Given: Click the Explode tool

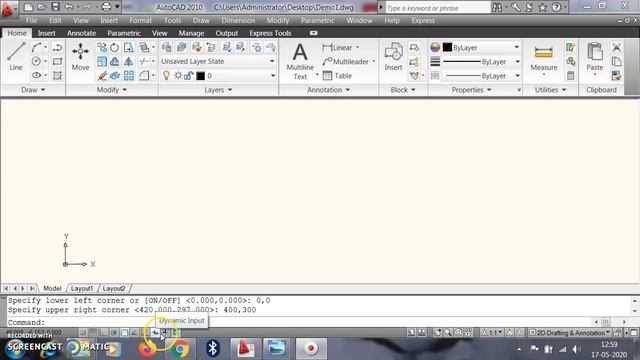Looking at the screenshot, I should tap(115, 76).
